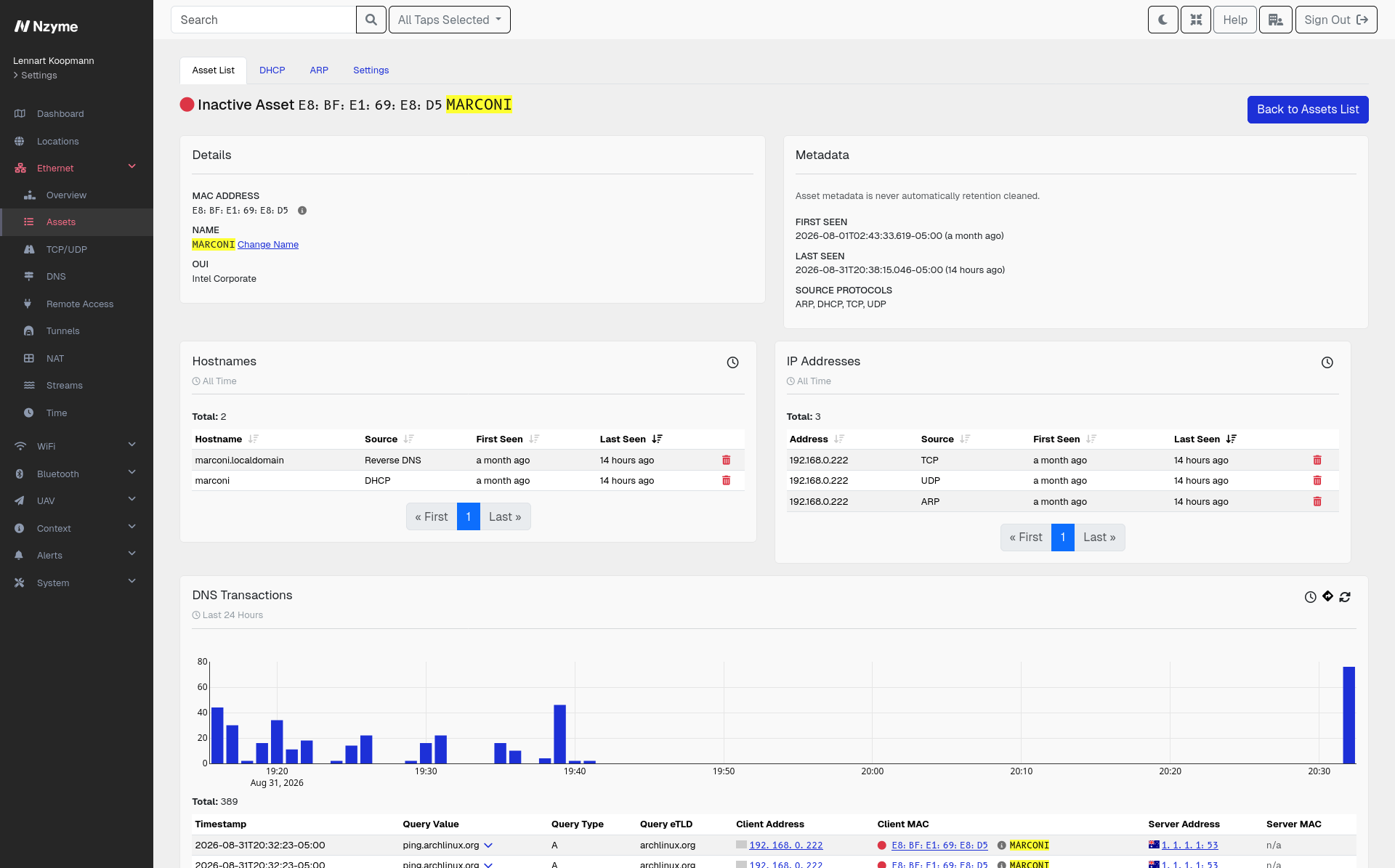This screenshot has height=868, width=1395.
Task: Click the Change Name link
Action: pos(267,245)
